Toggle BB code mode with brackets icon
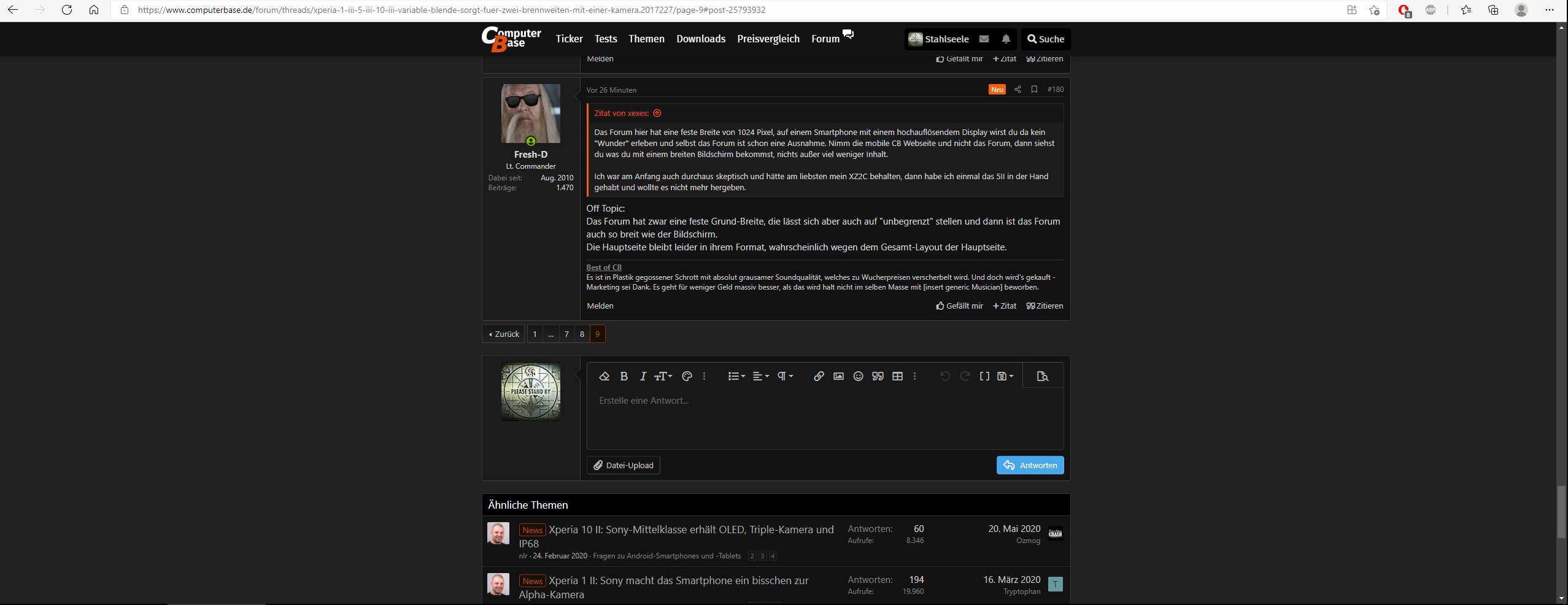Screen dimensions: 1568x605 [x=984, y=376]
